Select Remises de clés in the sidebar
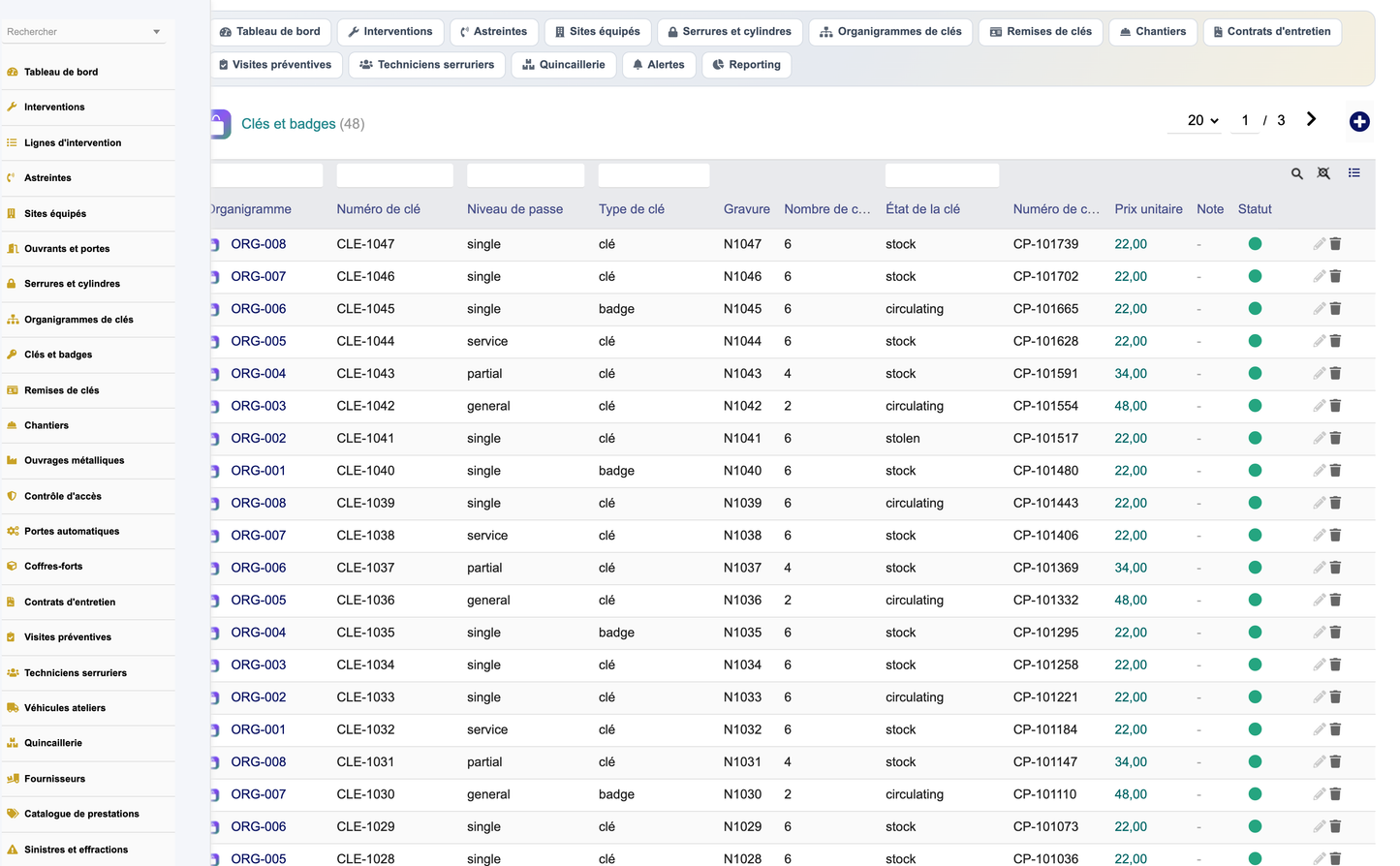Viewport: 1400px width, 866px height. (x=62, y=390)
